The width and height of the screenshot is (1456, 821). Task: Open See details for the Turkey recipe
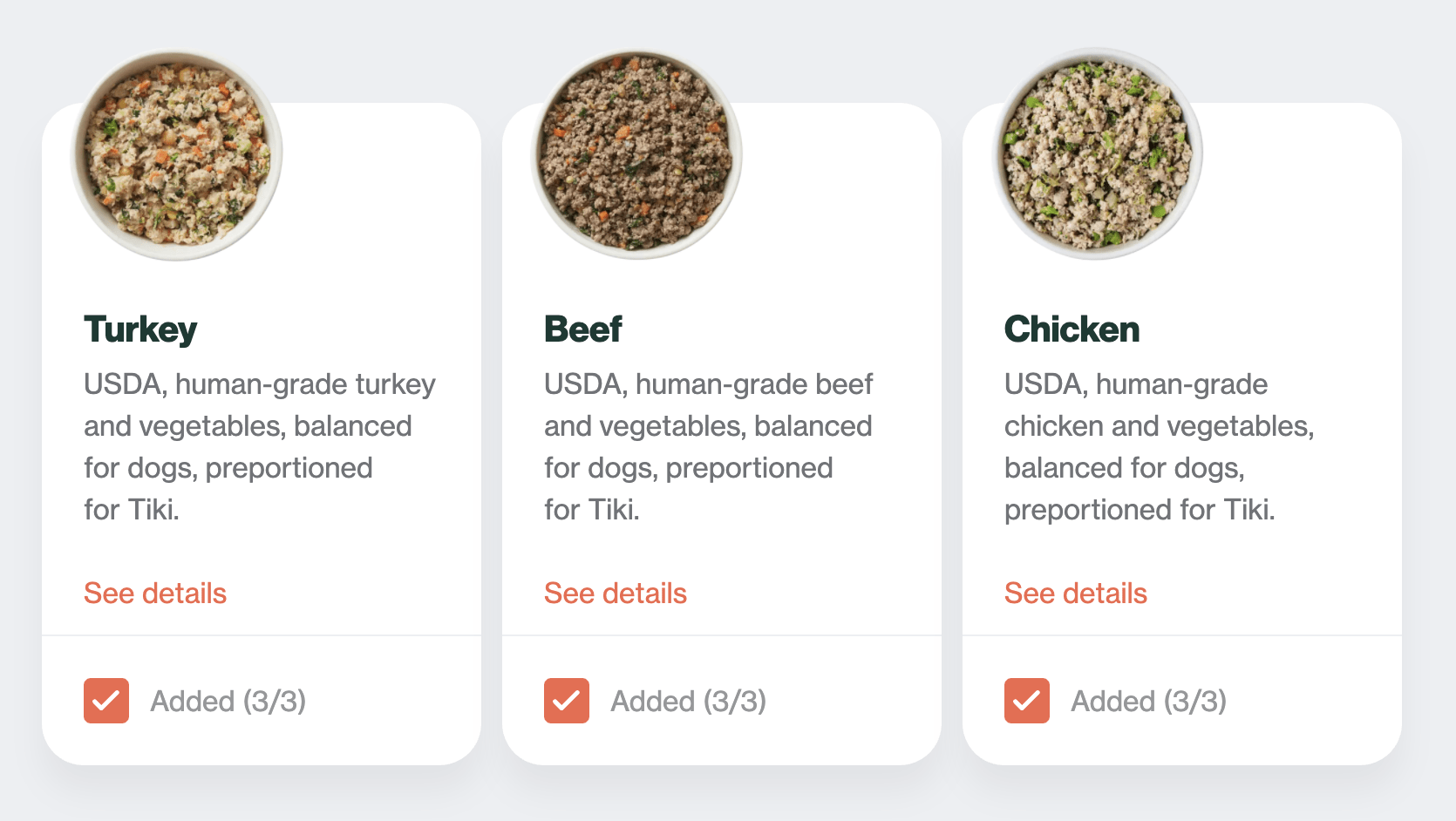click(x=154, y=593)
